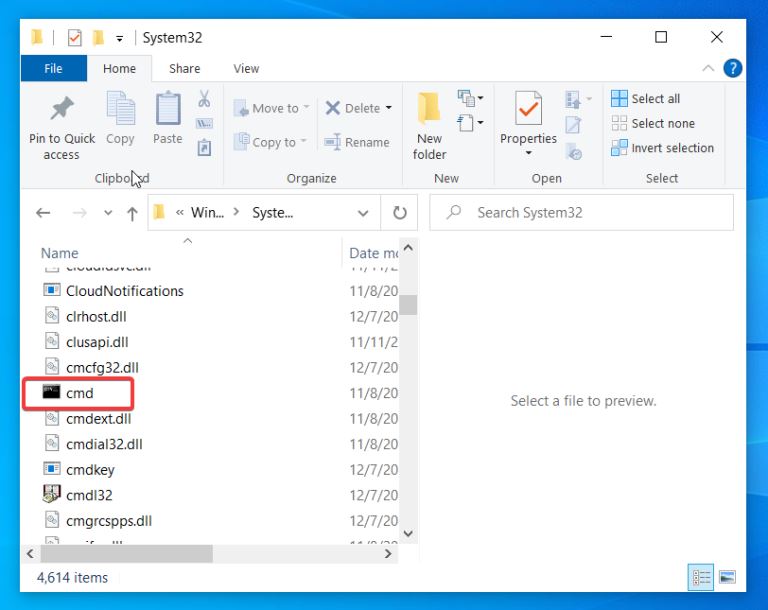Click the horizontal scrollbar left arrow

coord(30,554)
